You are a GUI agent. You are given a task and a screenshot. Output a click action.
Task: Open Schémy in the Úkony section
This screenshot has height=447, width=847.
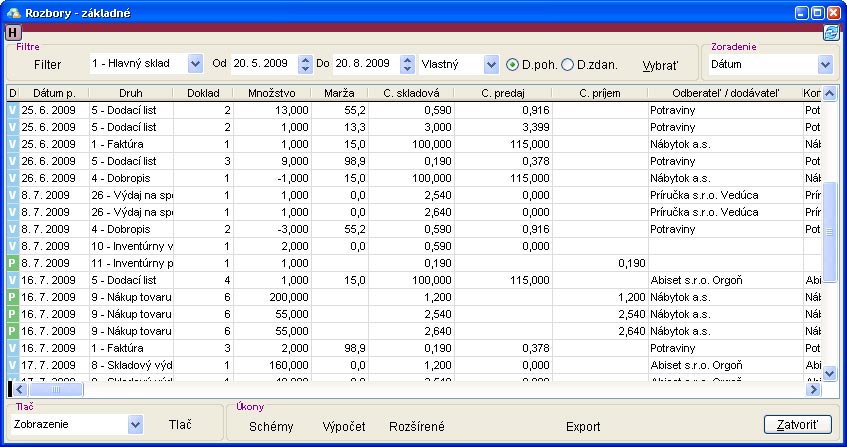pyautogui.click(x=271, y=426)
